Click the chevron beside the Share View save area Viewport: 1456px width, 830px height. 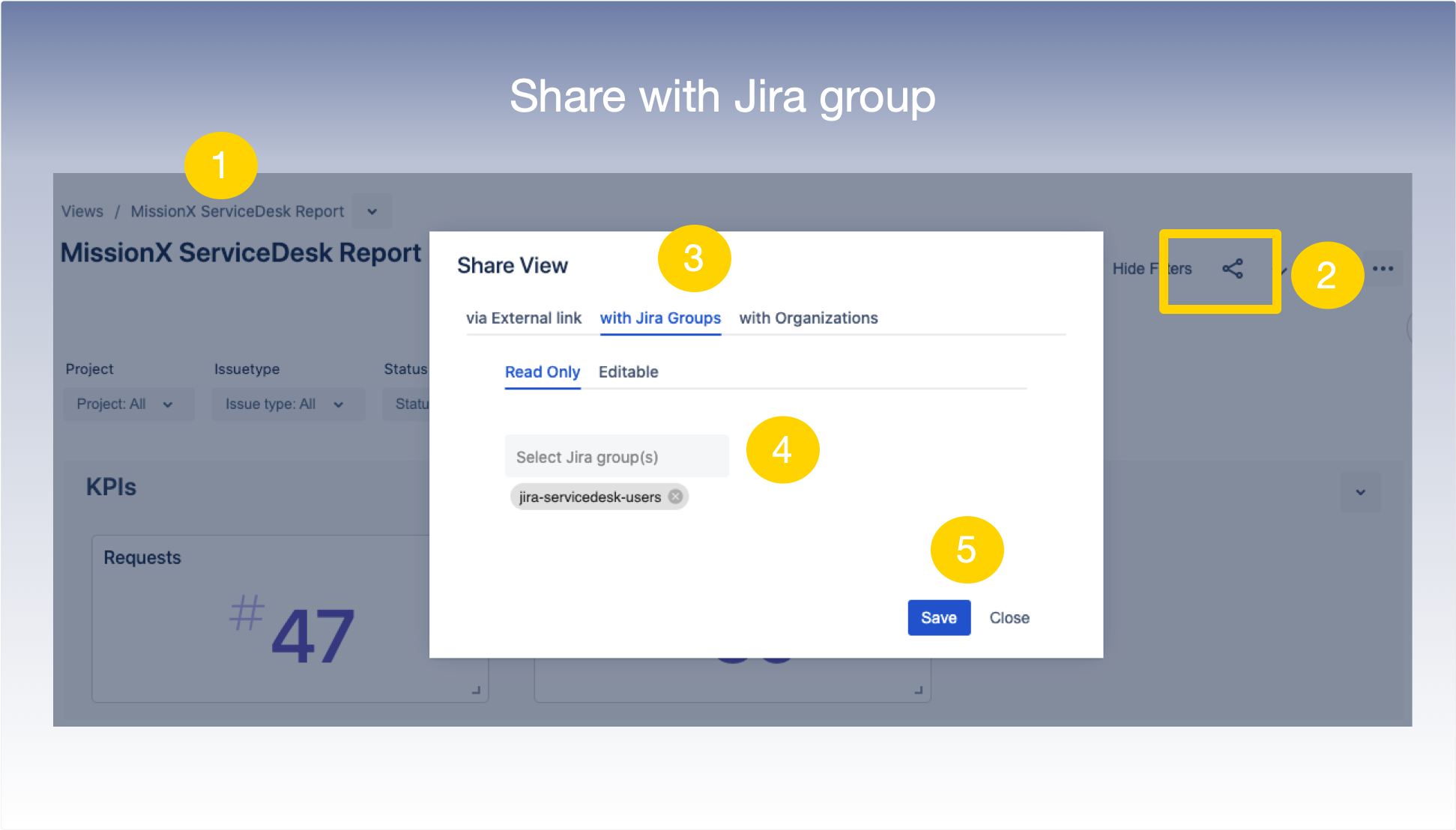pos(1283,271)
